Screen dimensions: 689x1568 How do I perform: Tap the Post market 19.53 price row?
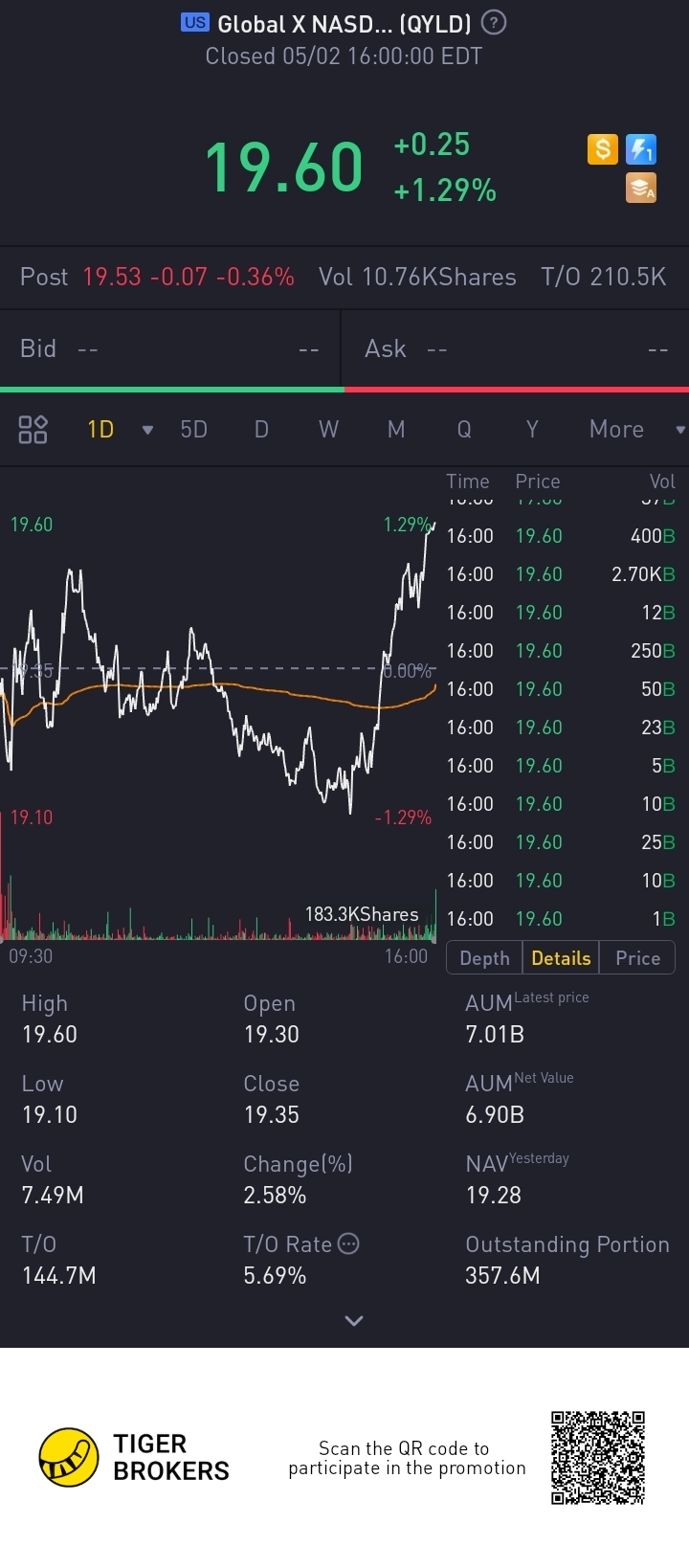[x=344, y=277]
